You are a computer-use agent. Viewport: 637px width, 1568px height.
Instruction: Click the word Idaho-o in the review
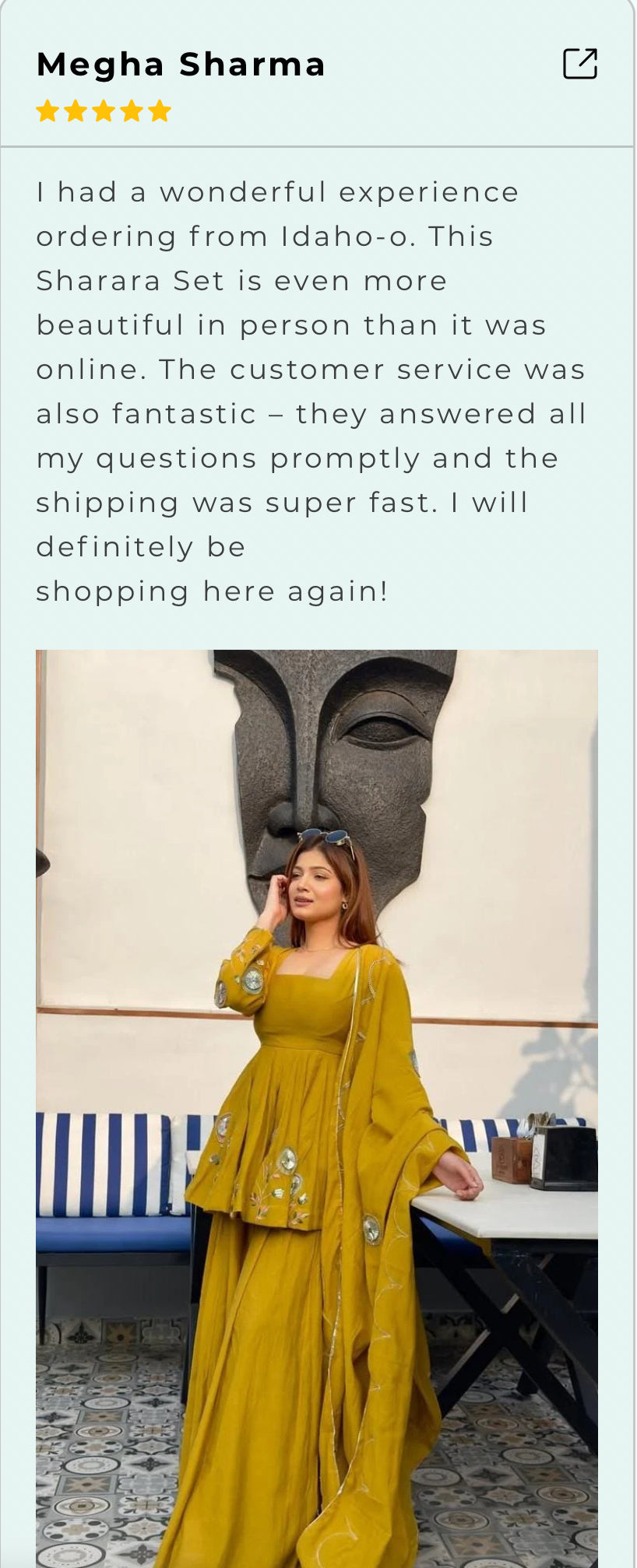(x=345, y=237)
